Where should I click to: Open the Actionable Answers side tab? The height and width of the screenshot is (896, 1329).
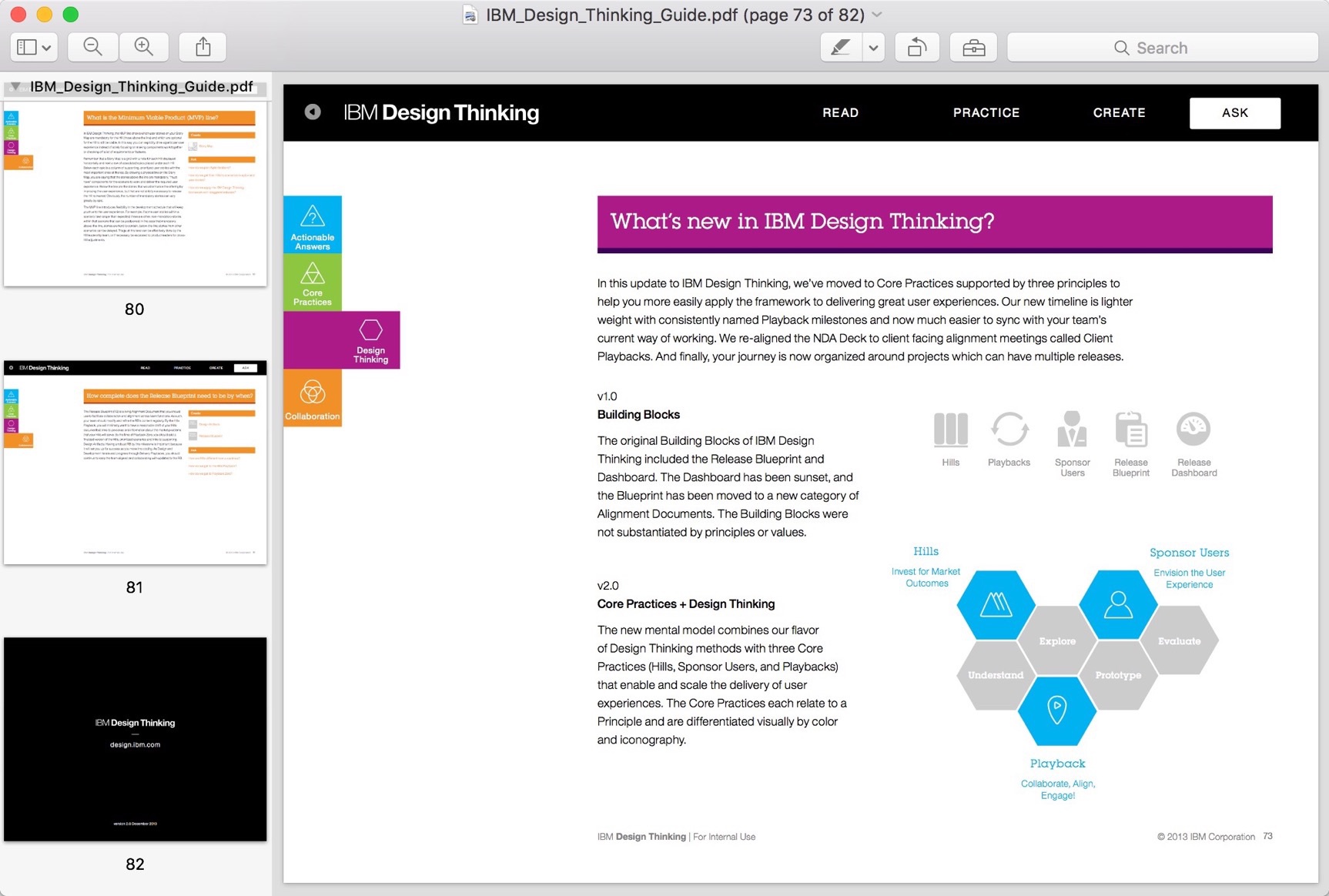click(313, 225)
